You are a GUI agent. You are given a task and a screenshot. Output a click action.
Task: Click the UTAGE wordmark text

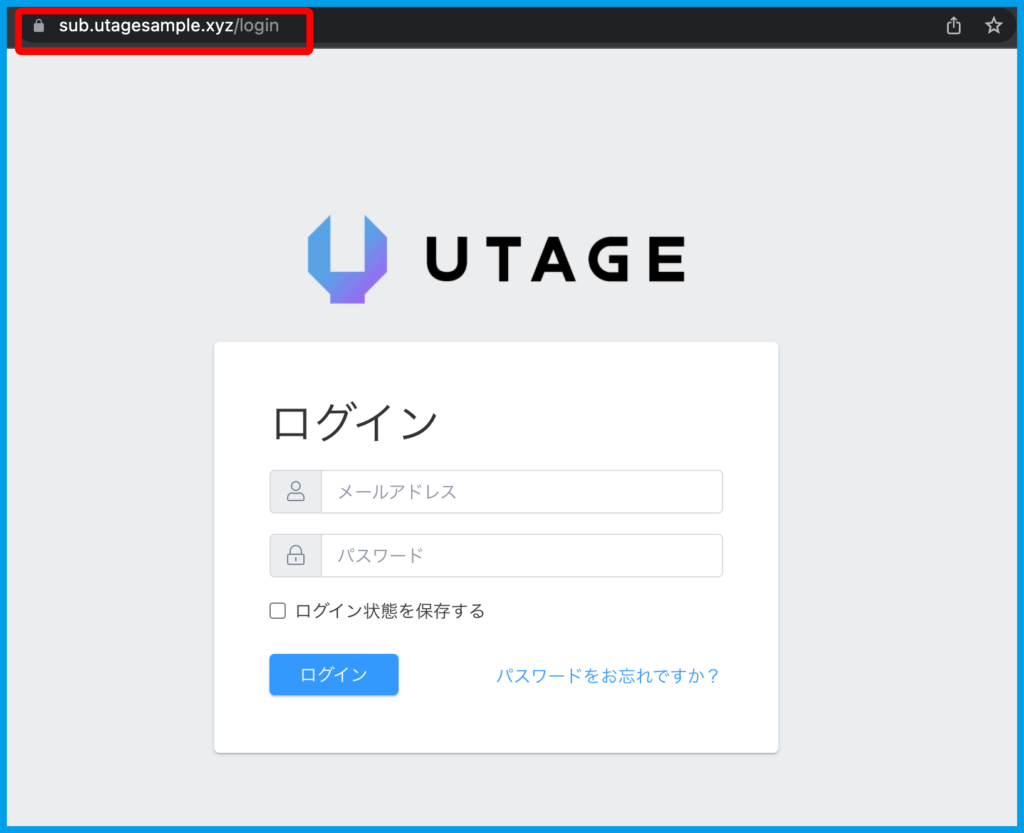pos(555,260)
